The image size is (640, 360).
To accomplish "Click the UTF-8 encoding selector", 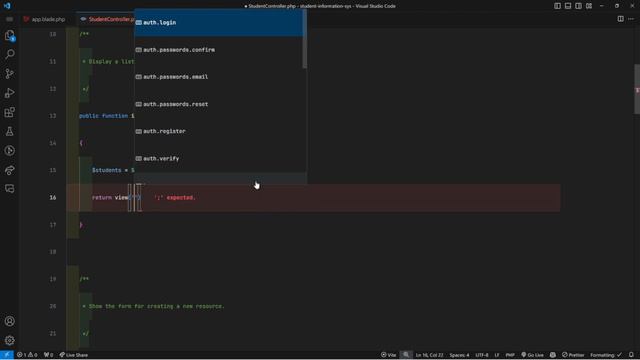I will 482,355.
